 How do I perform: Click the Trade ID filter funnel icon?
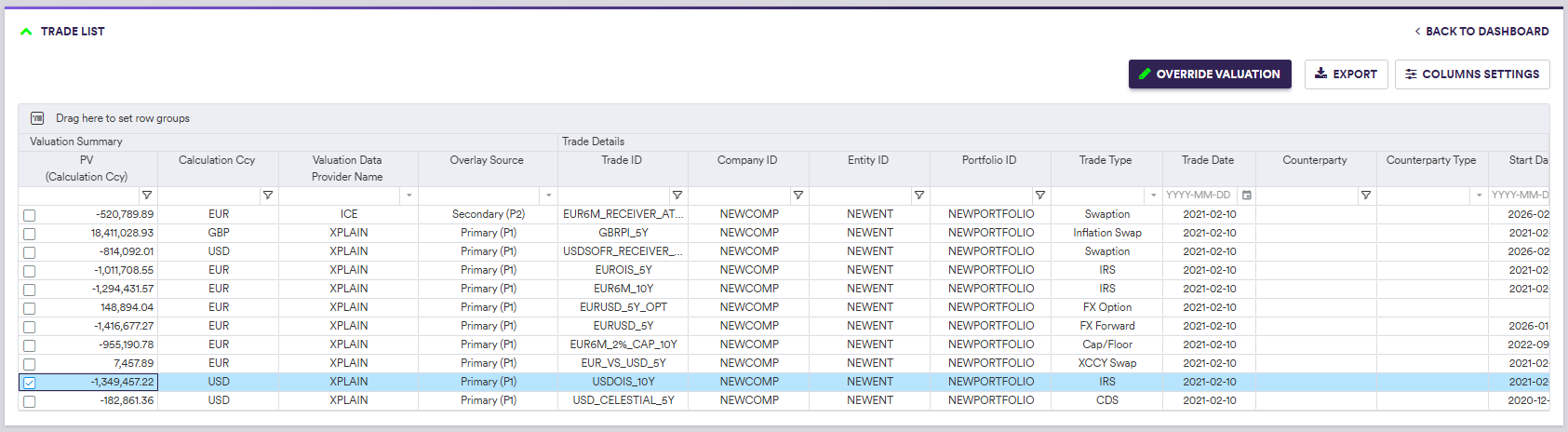click(677, 196)
